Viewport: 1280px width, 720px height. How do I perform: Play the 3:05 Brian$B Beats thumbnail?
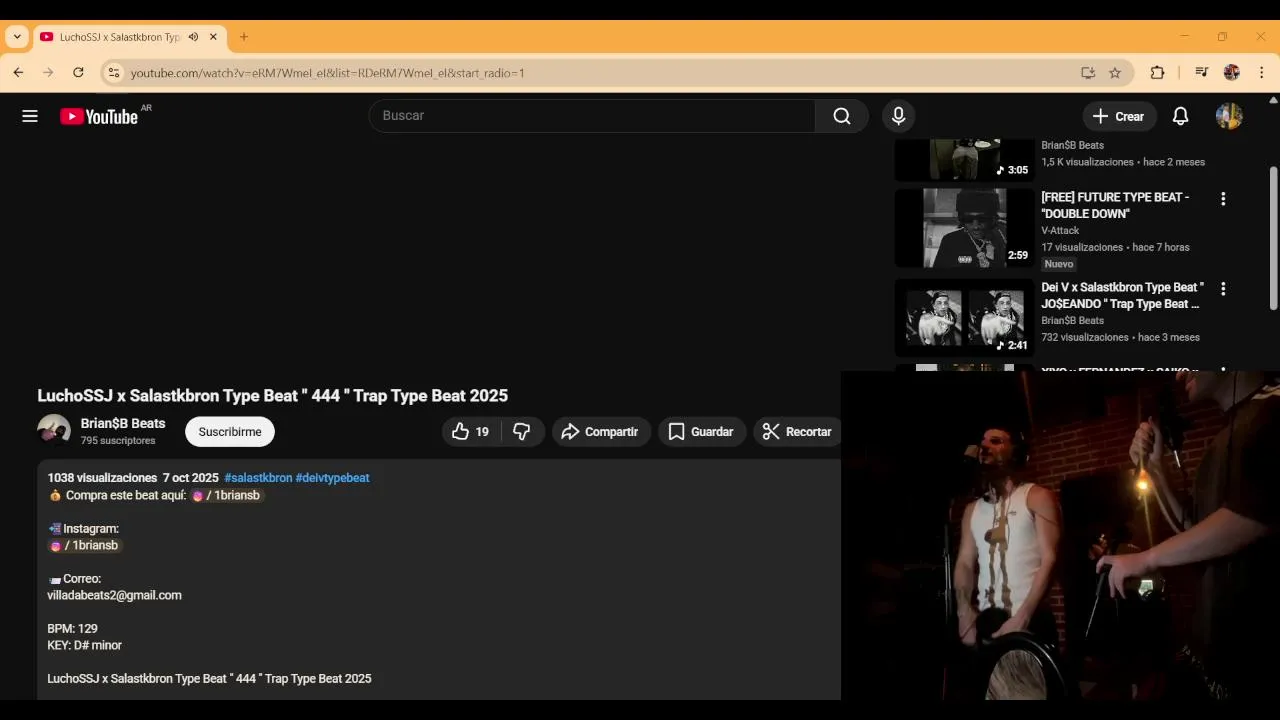964,159
